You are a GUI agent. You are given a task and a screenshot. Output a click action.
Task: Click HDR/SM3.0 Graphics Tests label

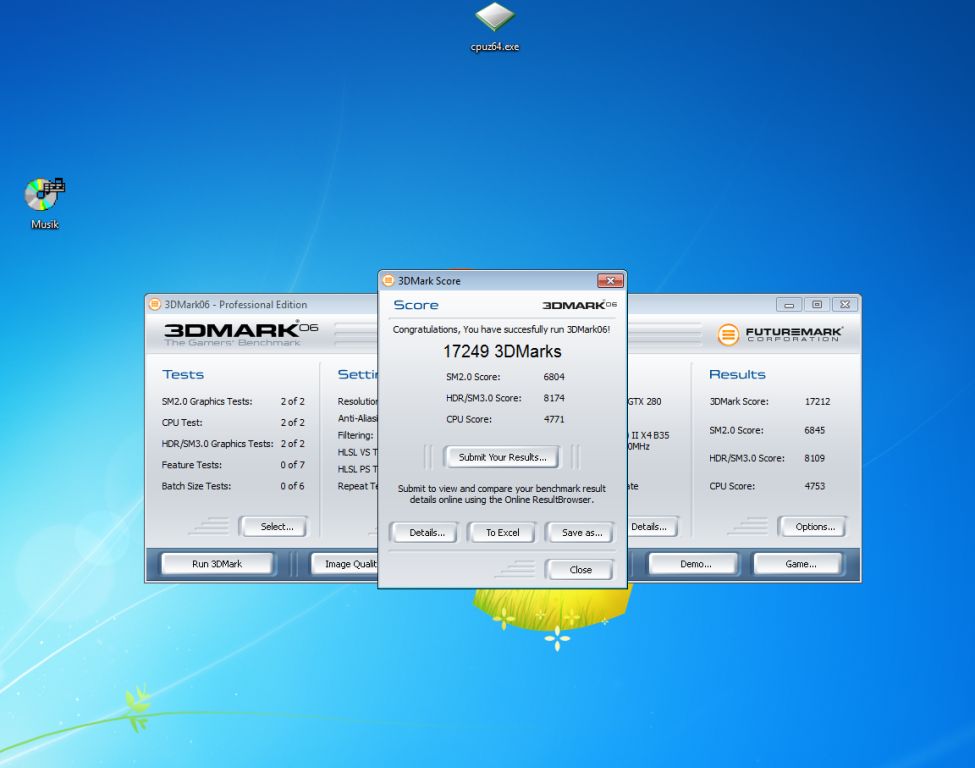point(218,443)
